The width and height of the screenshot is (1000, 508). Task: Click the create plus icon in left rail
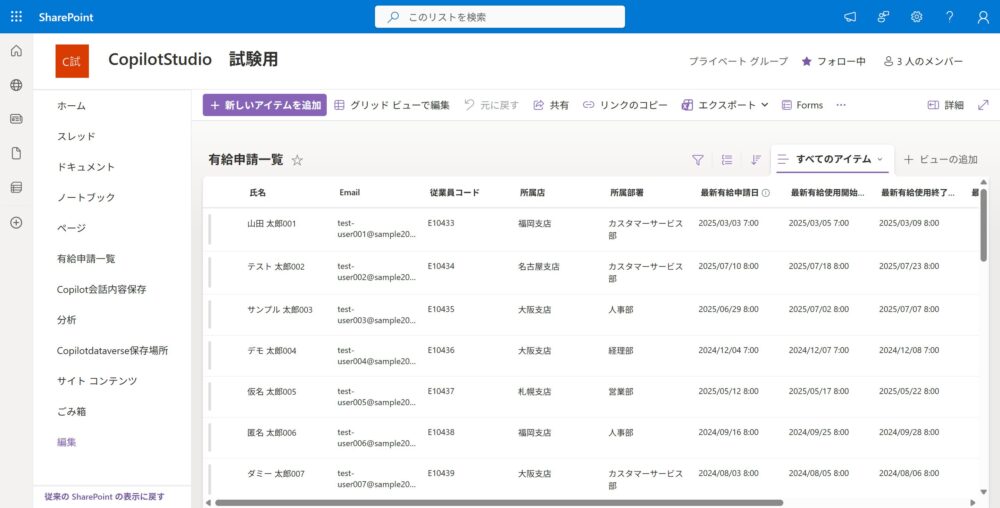coord(16,222)
